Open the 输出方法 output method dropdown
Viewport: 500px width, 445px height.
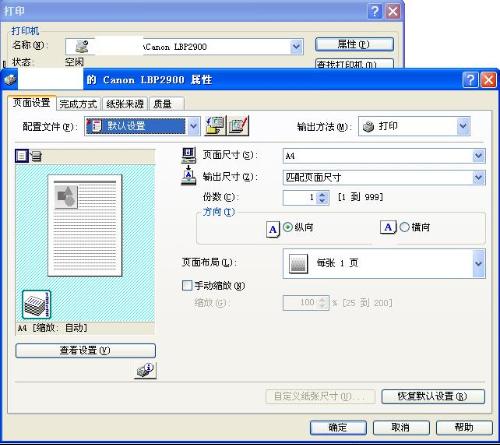tap(414, 126)
